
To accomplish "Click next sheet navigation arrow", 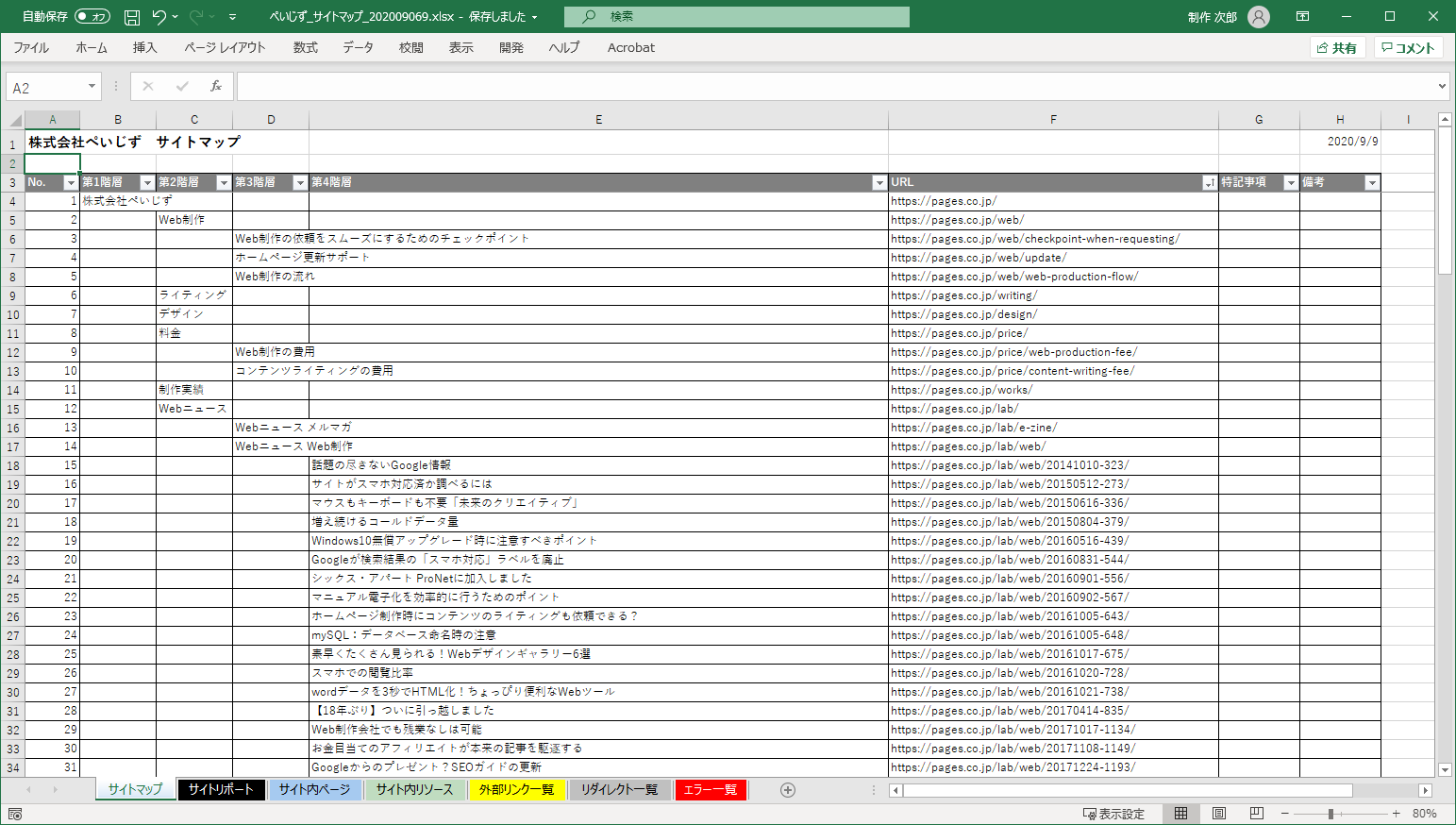I will [55, 790].
